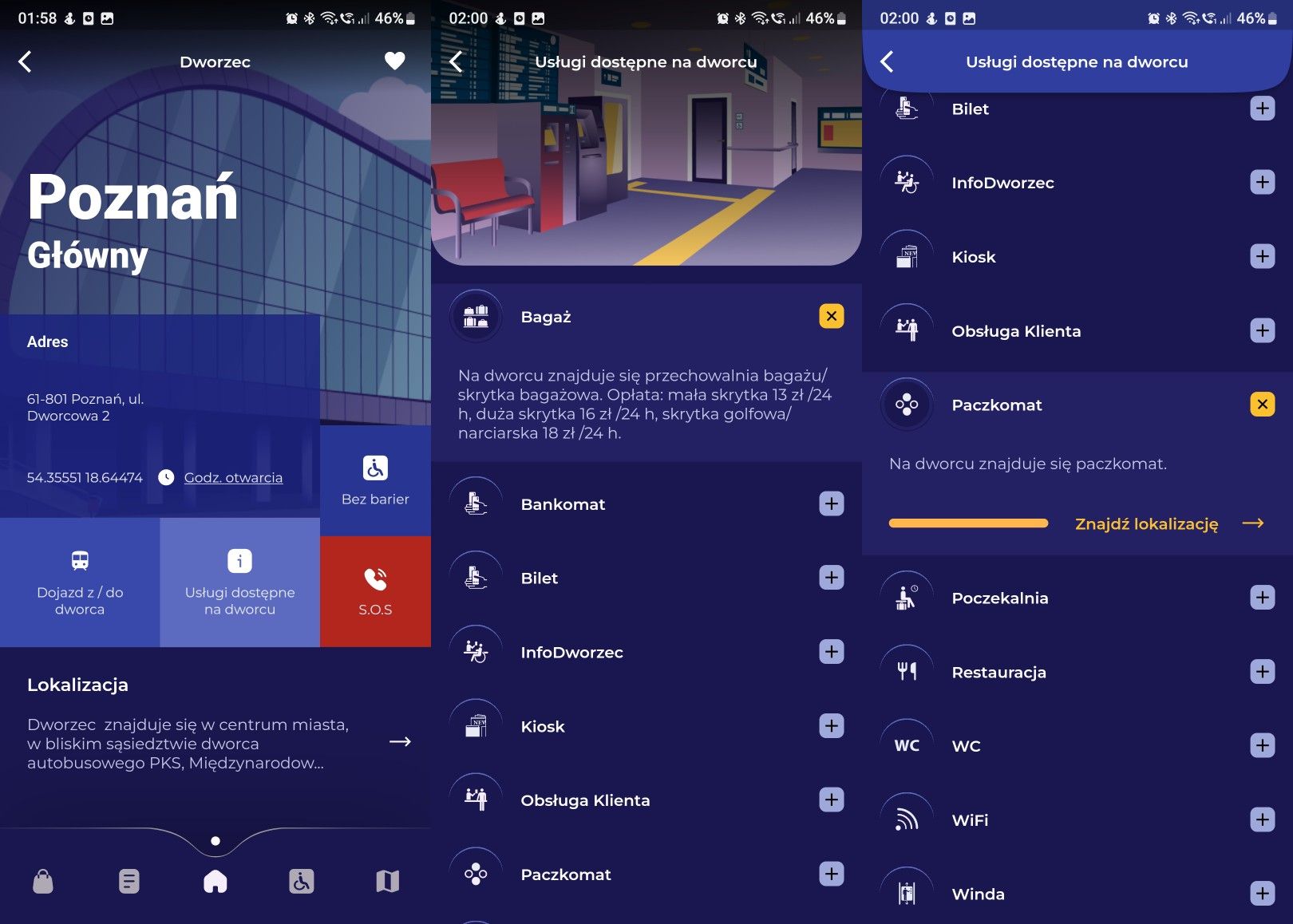This screenshot has width=1293, height=924.
Task: Collapse the Bagaż section with the yellow X
Action: tap(832, 317)
